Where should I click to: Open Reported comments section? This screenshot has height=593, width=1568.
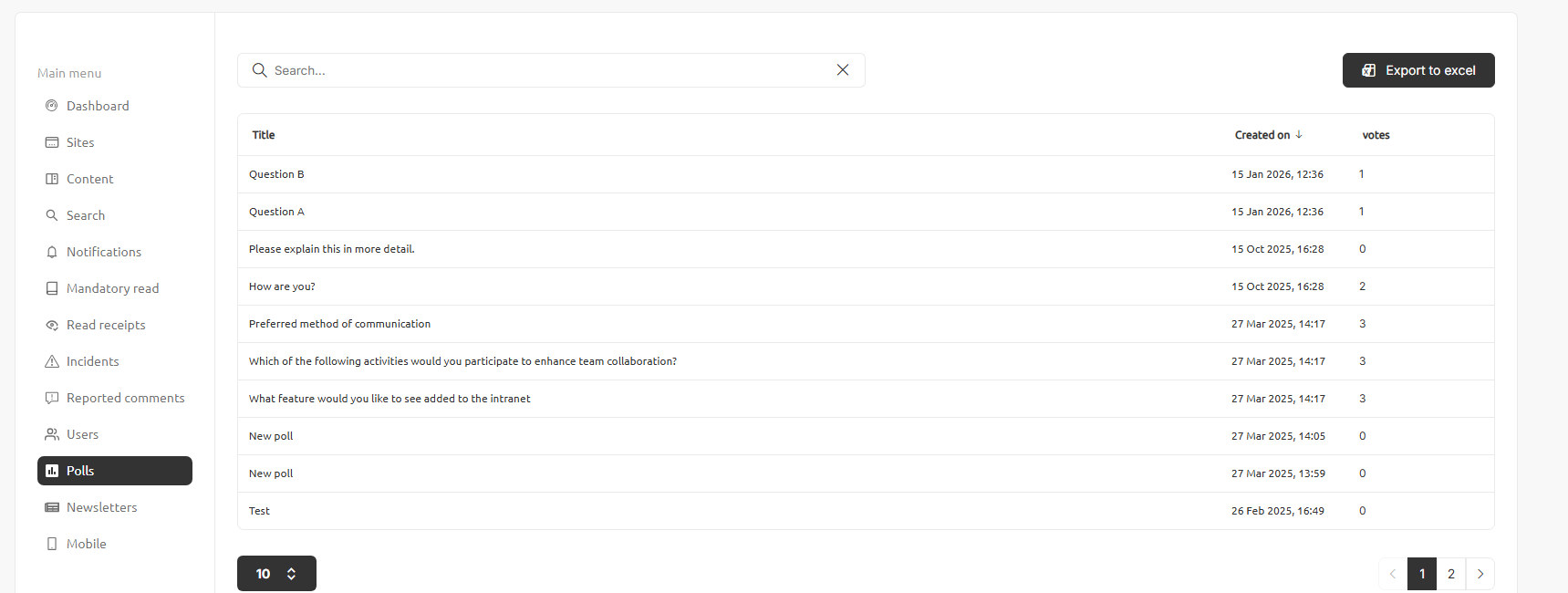click(125, 398)
